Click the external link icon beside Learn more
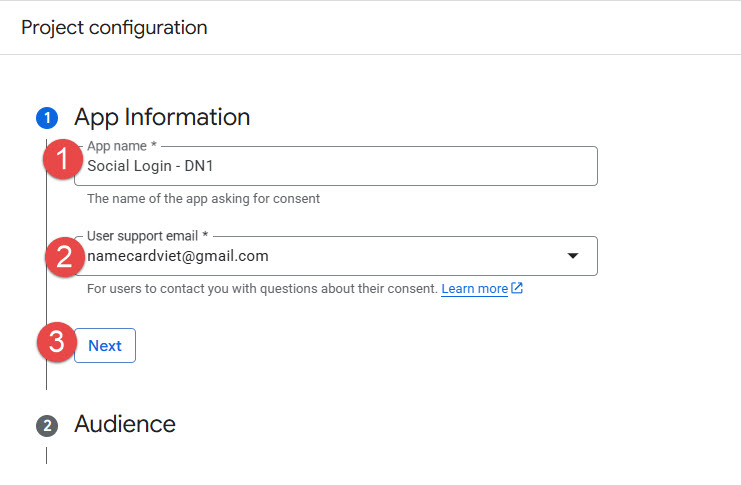741x485 pixels. 517,288
